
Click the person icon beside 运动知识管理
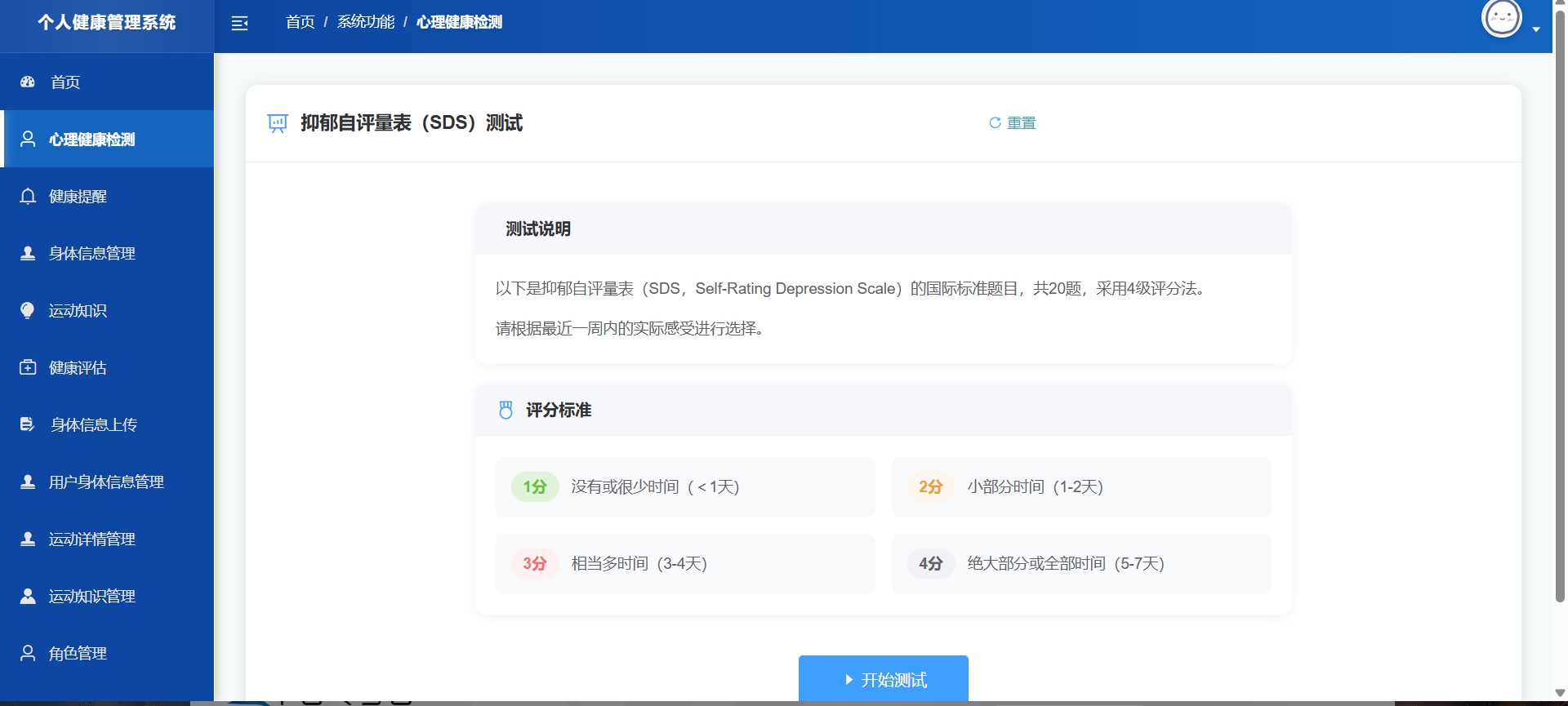tap(28, 596)
